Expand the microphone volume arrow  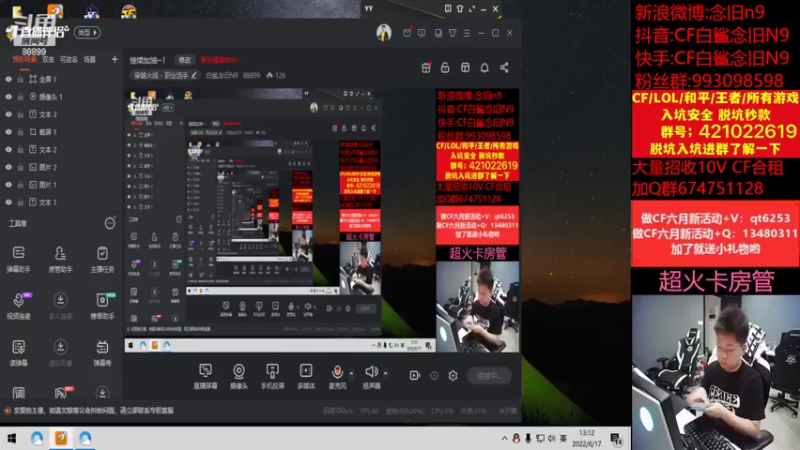click(351, 374)
